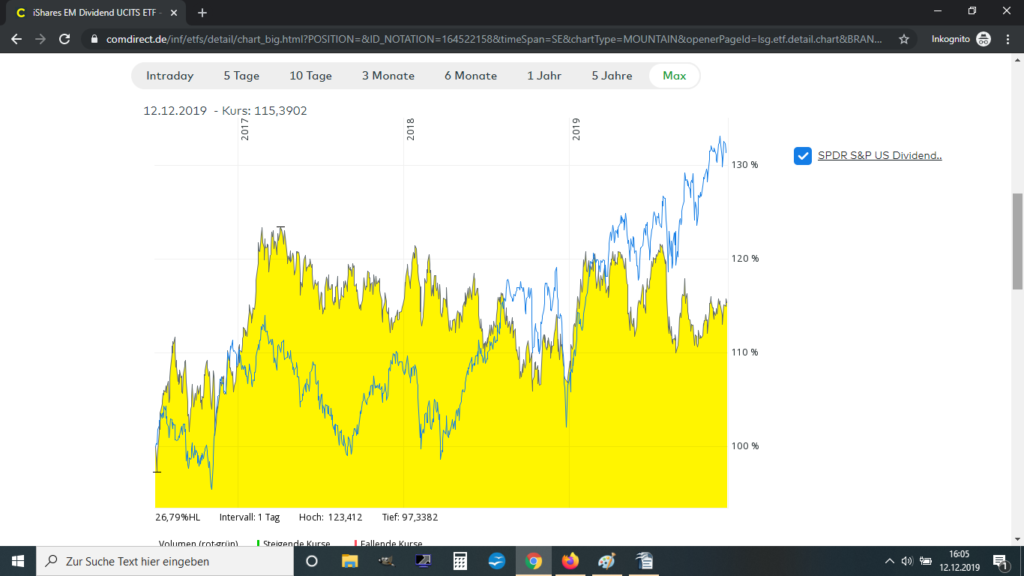Bookmark this page with the star
This screenshot has height=576, width=1024.
[x=904, y=39]
